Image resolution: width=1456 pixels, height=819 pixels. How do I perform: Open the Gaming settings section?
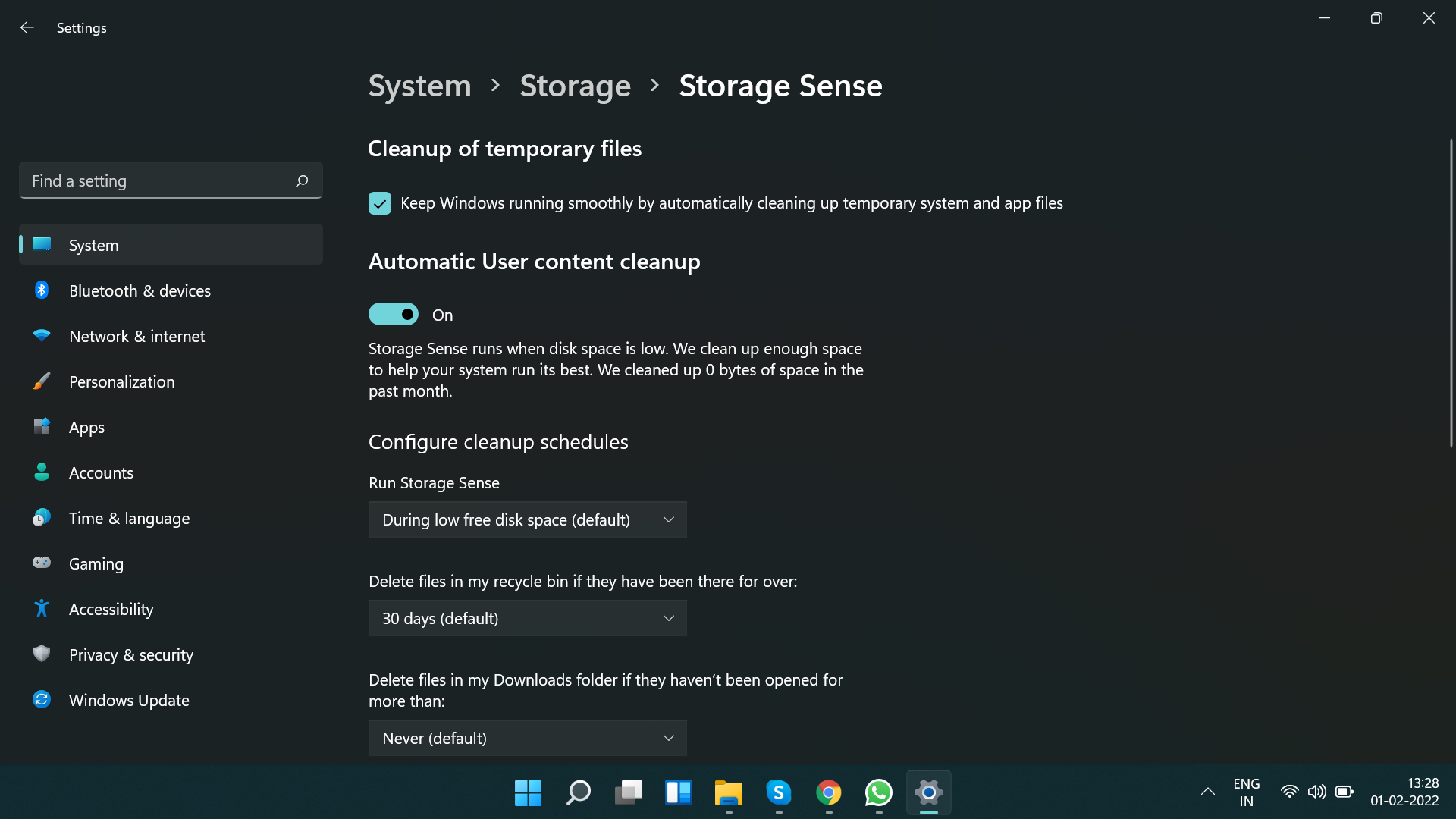click(x=96, y=563)
